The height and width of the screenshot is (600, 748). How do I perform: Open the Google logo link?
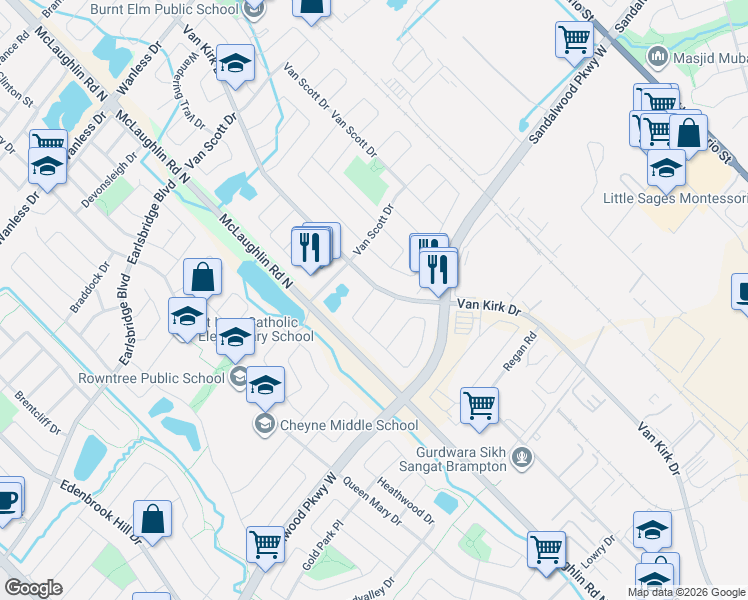pos(33,588)
